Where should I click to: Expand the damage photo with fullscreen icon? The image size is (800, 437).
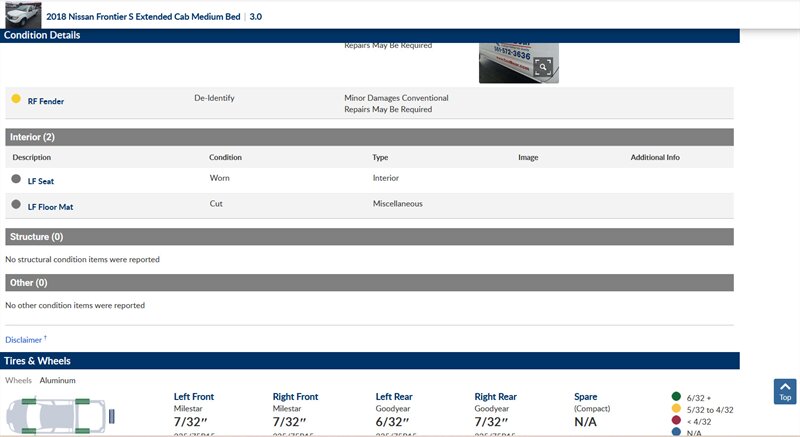[542, 68]
